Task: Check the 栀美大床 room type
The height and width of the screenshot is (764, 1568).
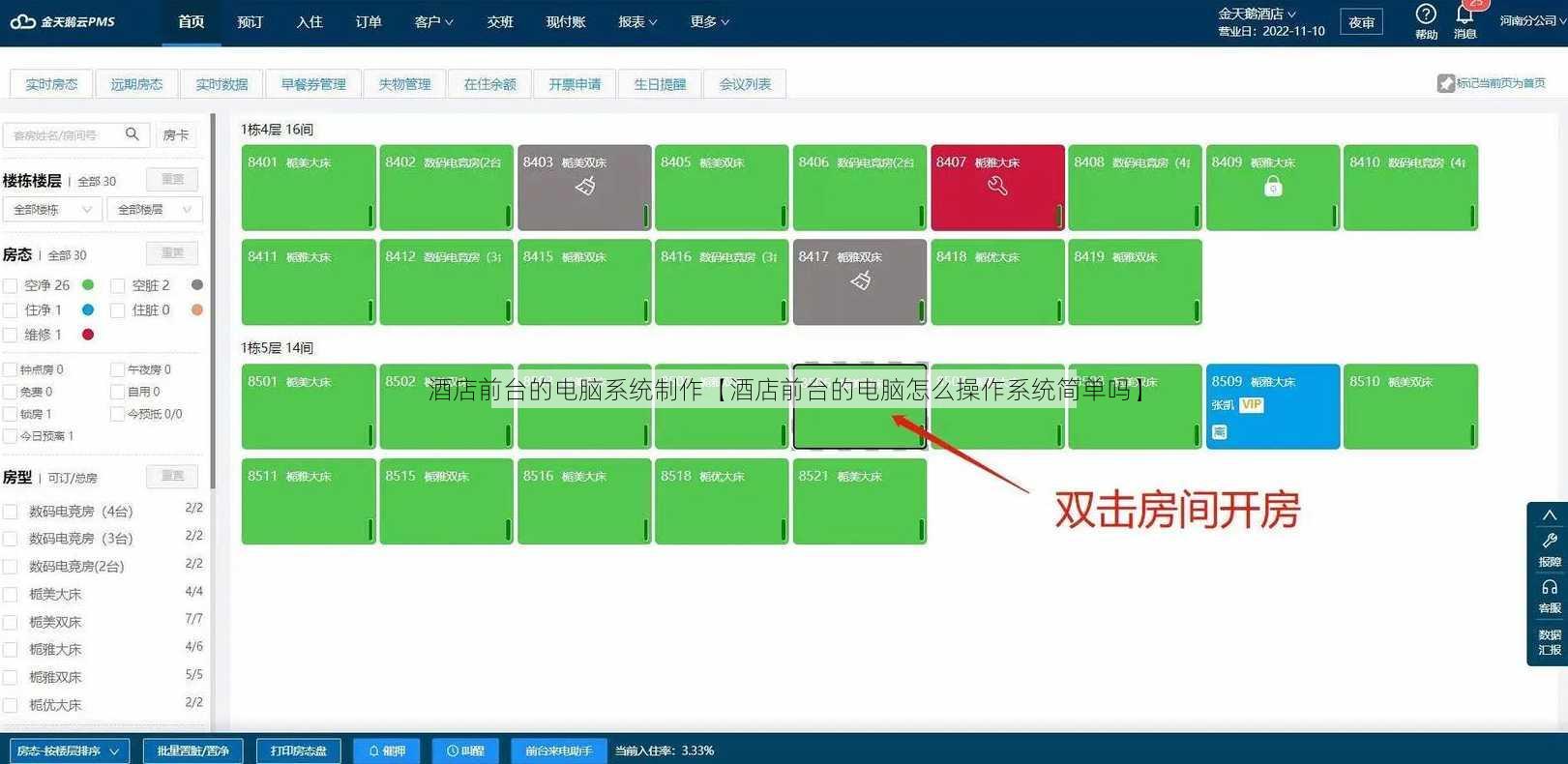Action: (11, 595)
